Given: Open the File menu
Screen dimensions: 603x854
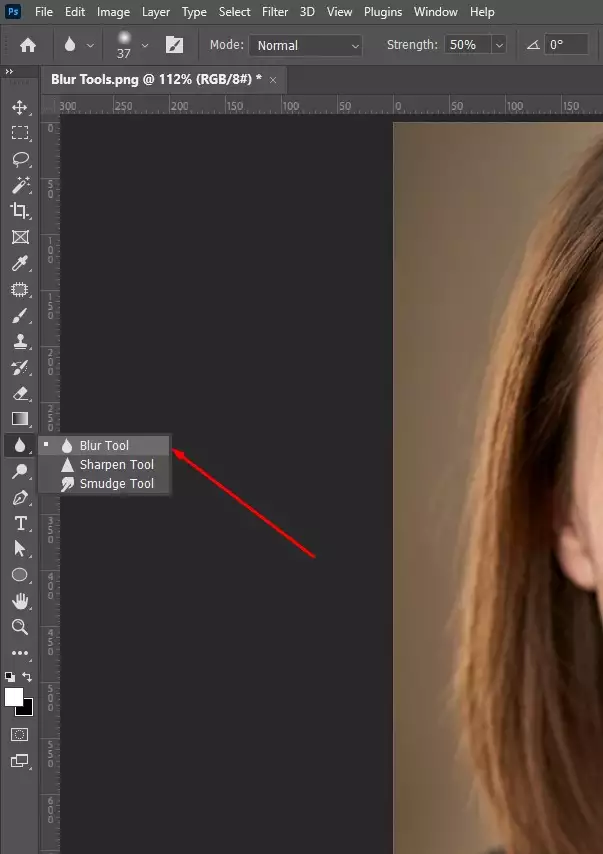Looking at the screenshot, I should tap(44, 11).
